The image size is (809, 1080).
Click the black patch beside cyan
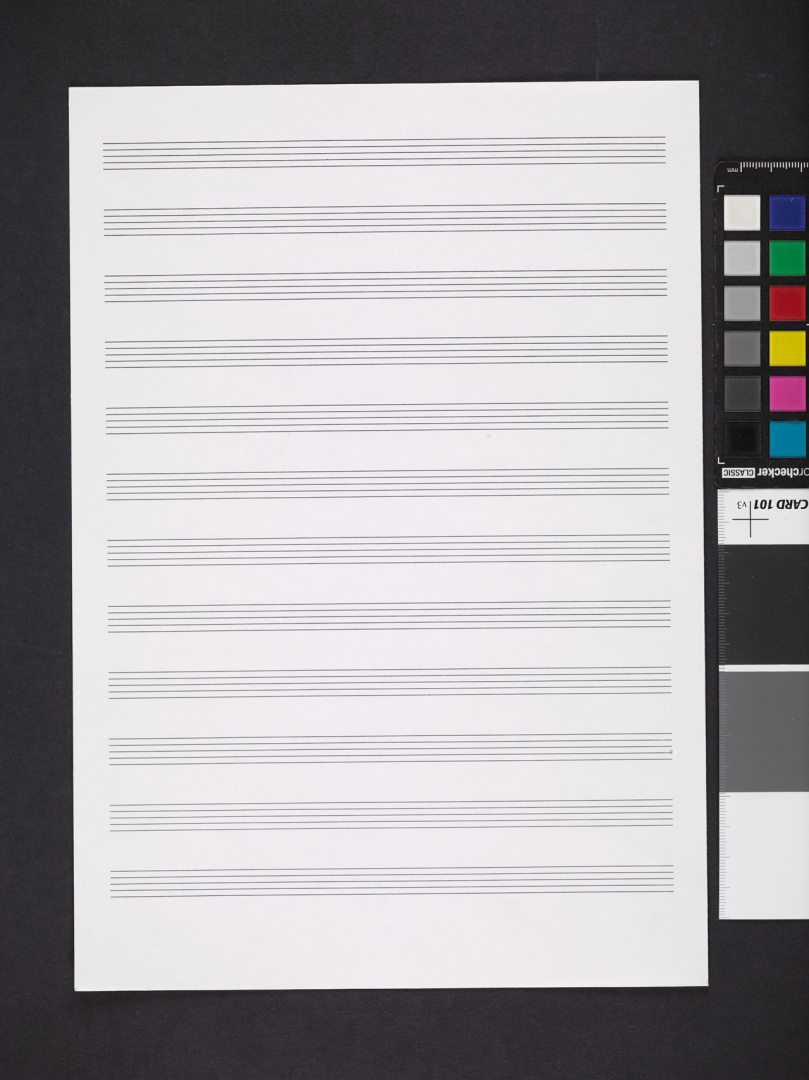742,439
